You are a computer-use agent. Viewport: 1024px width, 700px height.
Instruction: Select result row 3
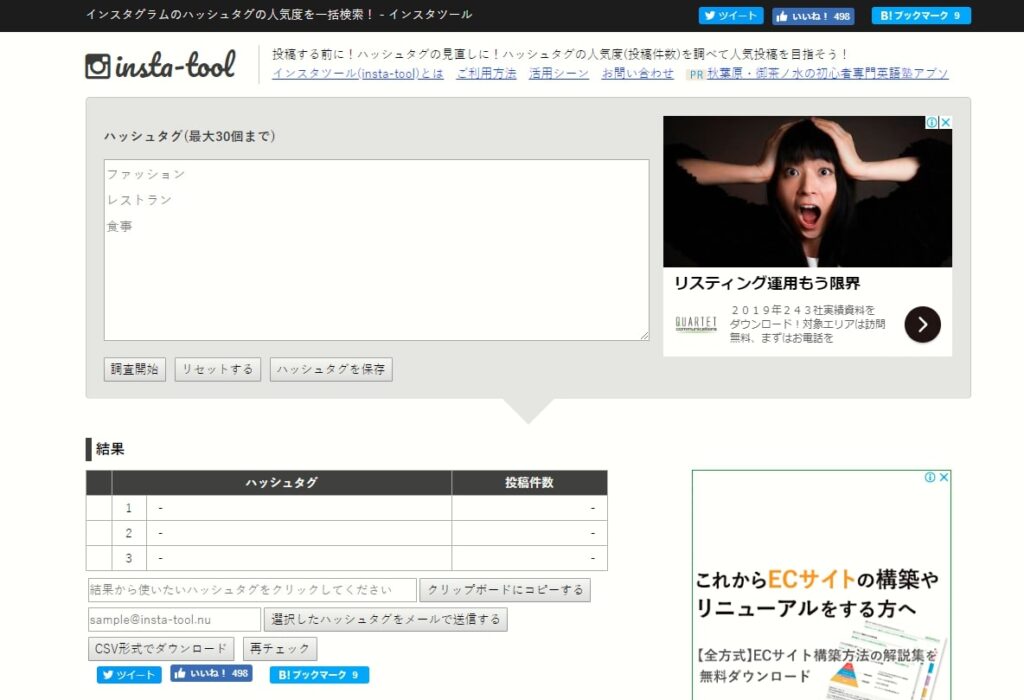tap(347, 558)
